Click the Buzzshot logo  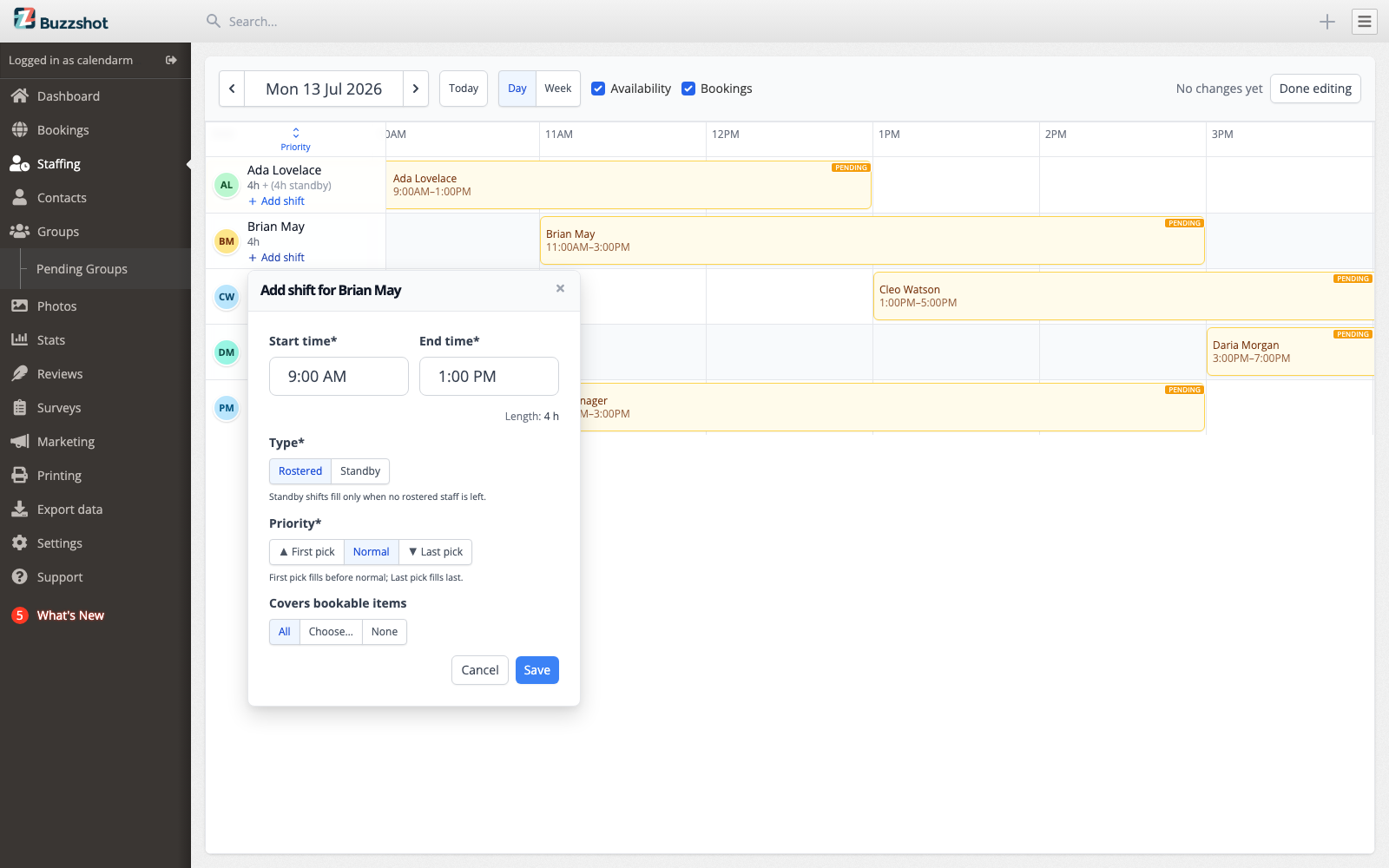(61, 20)
